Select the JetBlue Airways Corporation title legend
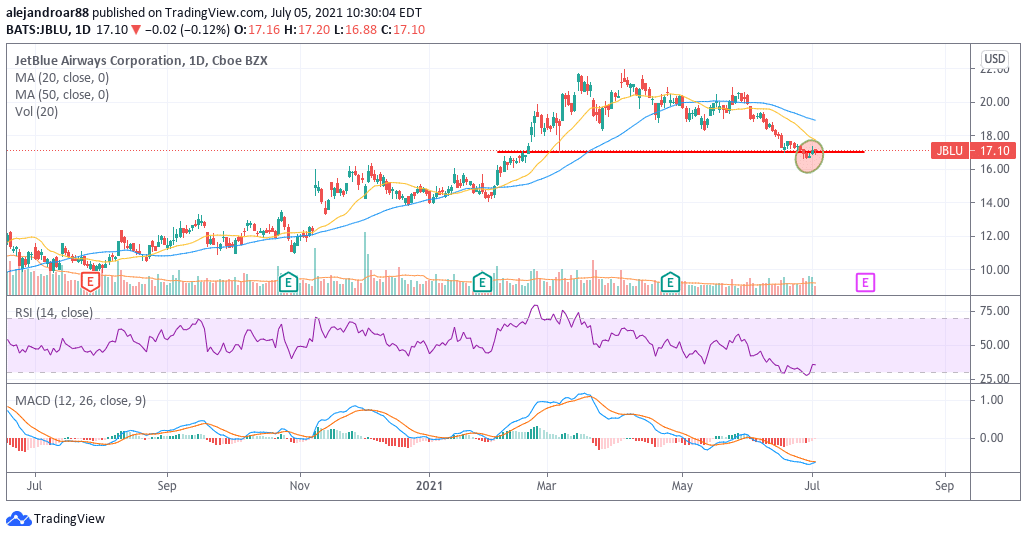 141,60
